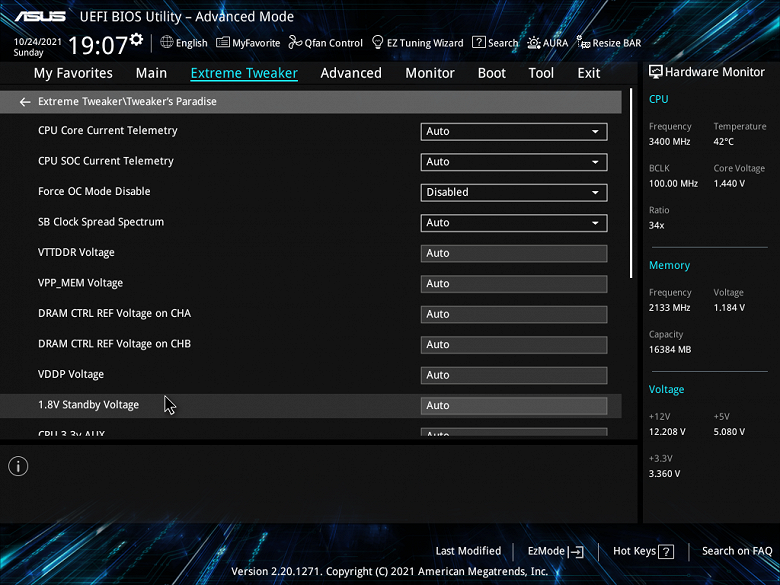Switch to the Exit tab
Screen dimensions: 780x585
(588, 73)
